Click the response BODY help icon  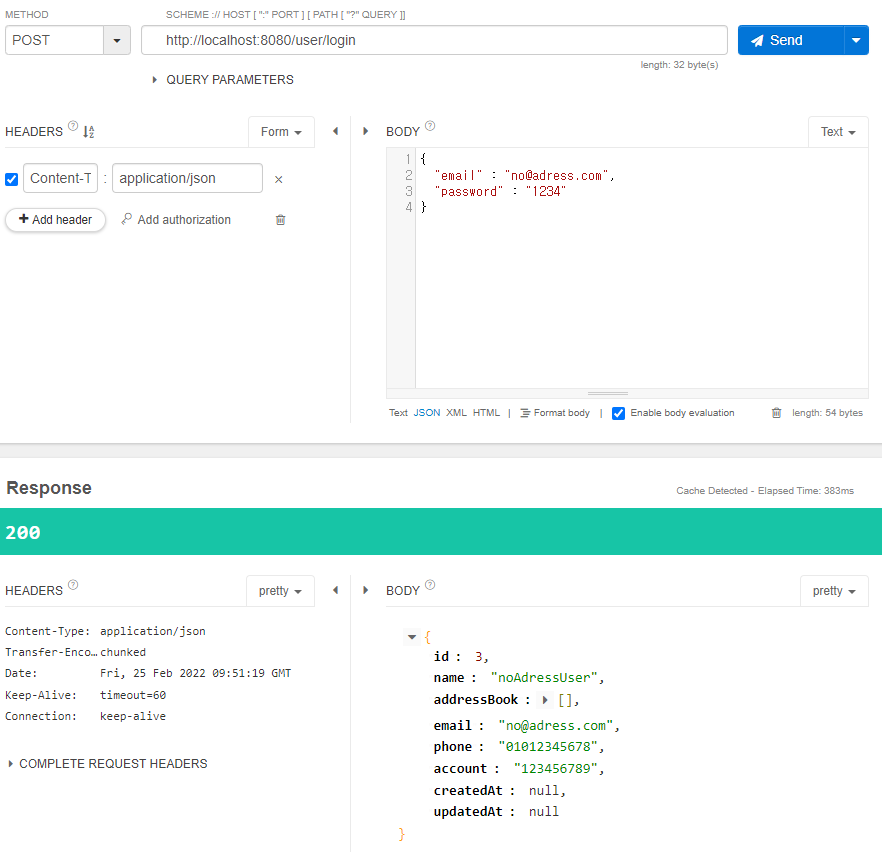tap(430, 585)
